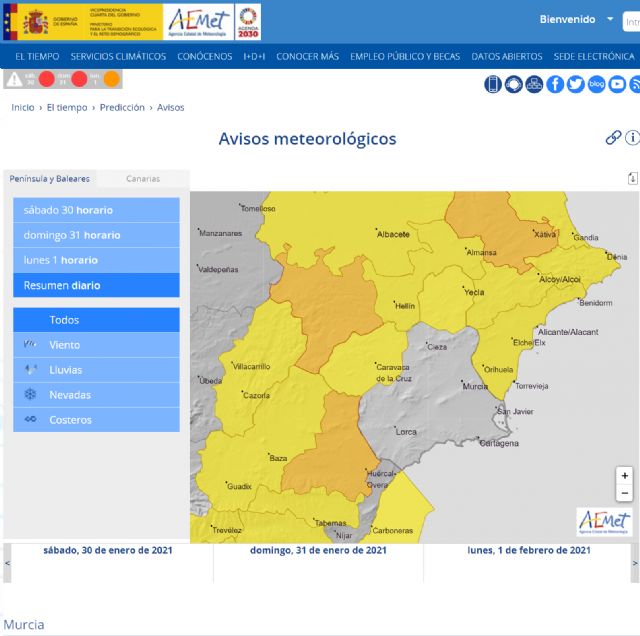Open AEMET Twitter page icon
This screenshot has width=640, height=636.
576,84
